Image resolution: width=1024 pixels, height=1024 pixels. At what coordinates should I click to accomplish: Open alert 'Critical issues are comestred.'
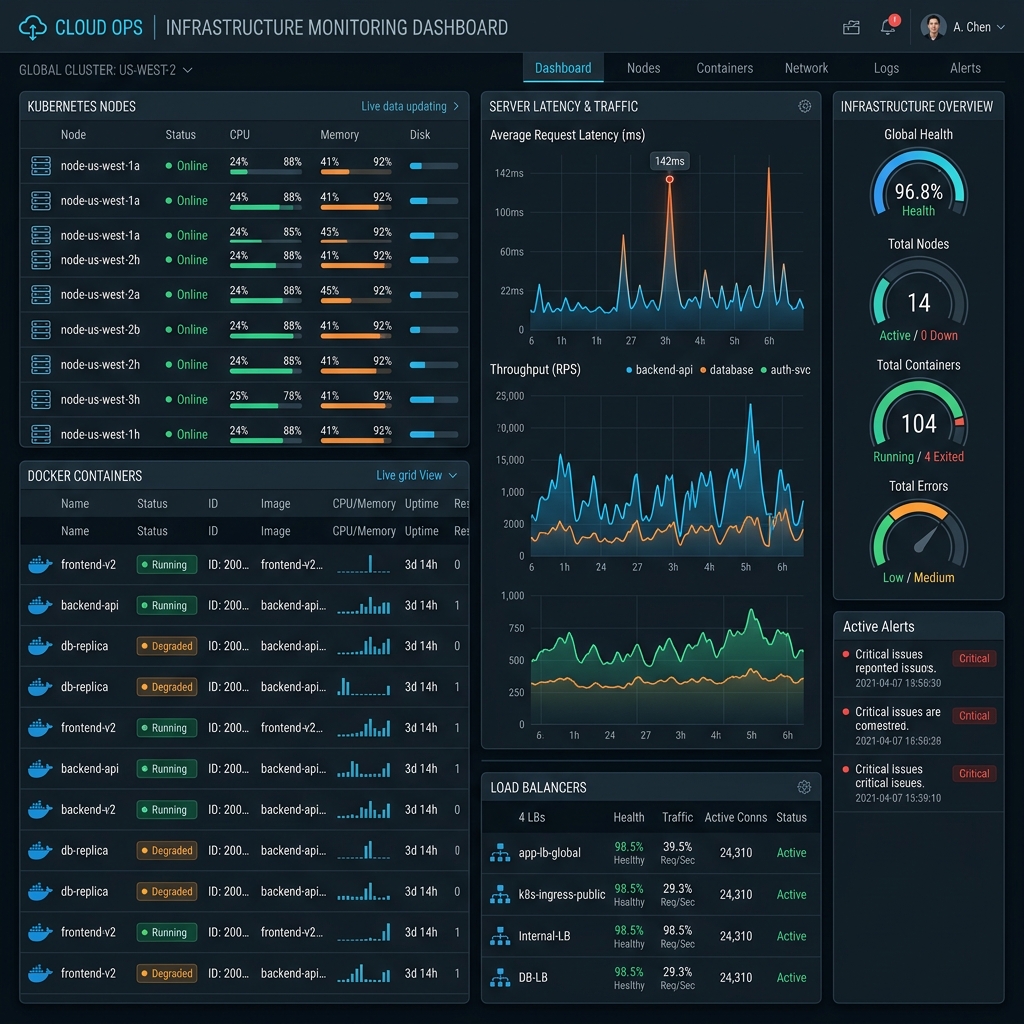click(x=918, y=726)
